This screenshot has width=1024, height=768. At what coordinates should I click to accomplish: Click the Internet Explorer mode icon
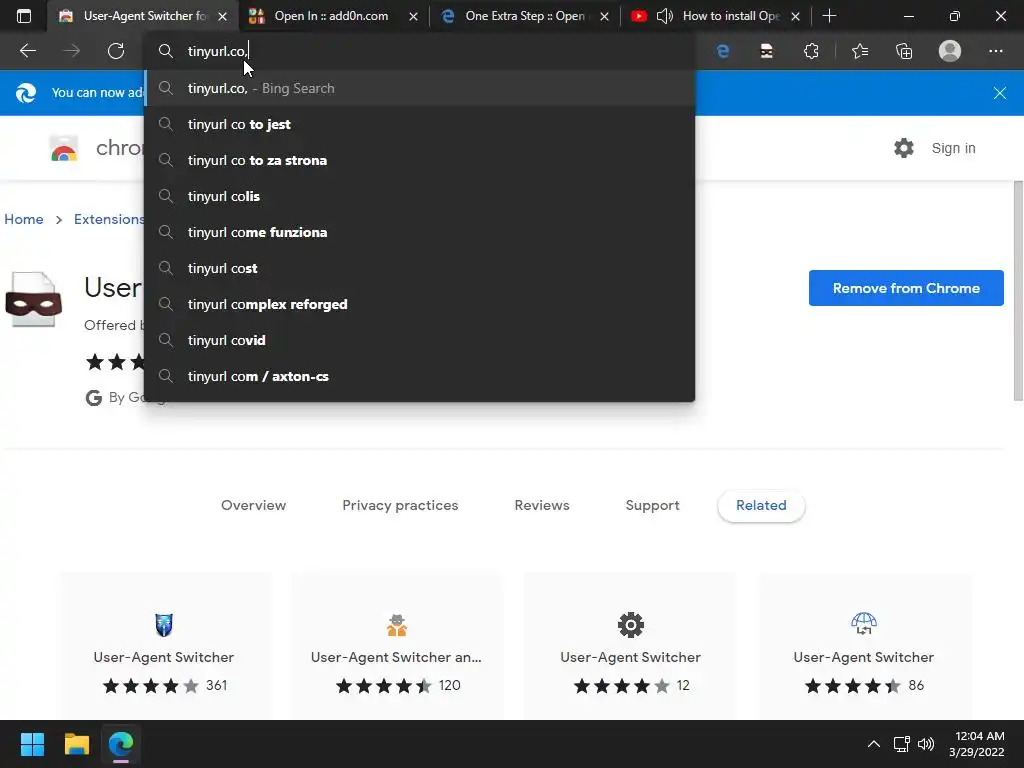[x=723, y=51]
